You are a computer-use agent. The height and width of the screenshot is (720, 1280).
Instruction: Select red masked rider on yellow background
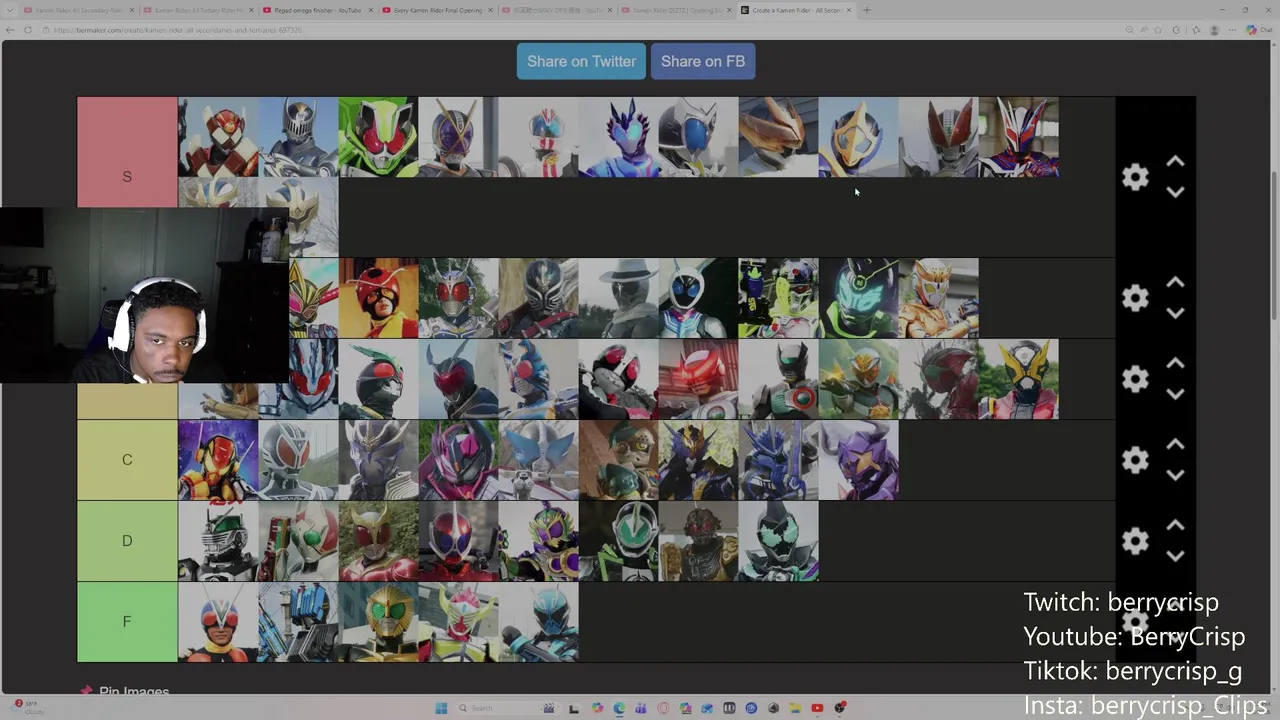(x=378, y=298)
